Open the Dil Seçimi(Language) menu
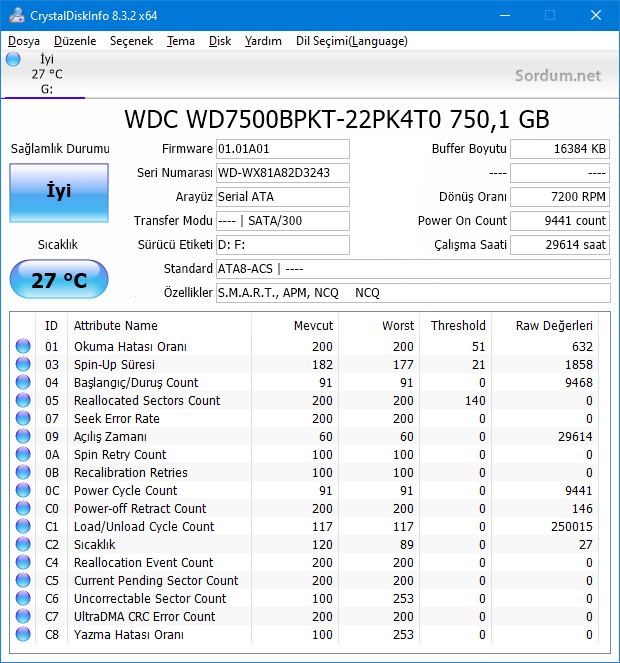Viewport: 620px width, 663px height. 351,41
